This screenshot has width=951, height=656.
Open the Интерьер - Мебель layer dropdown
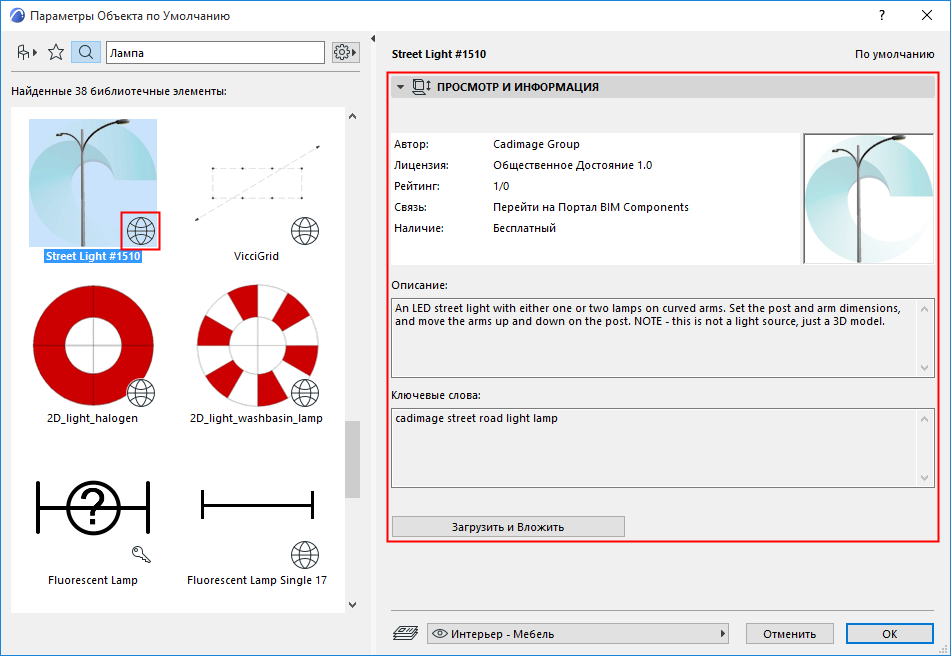tap(578, 634)
